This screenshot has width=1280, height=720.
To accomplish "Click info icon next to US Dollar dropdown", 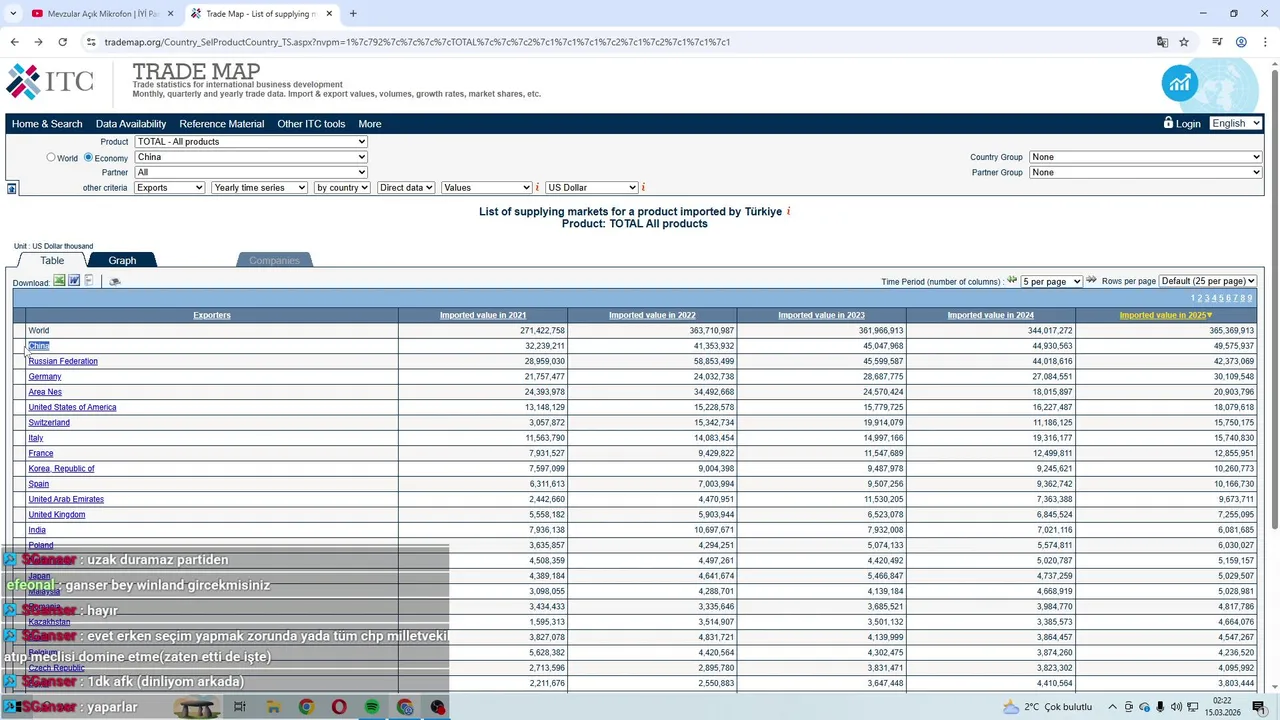I will [x=643, y=188].
